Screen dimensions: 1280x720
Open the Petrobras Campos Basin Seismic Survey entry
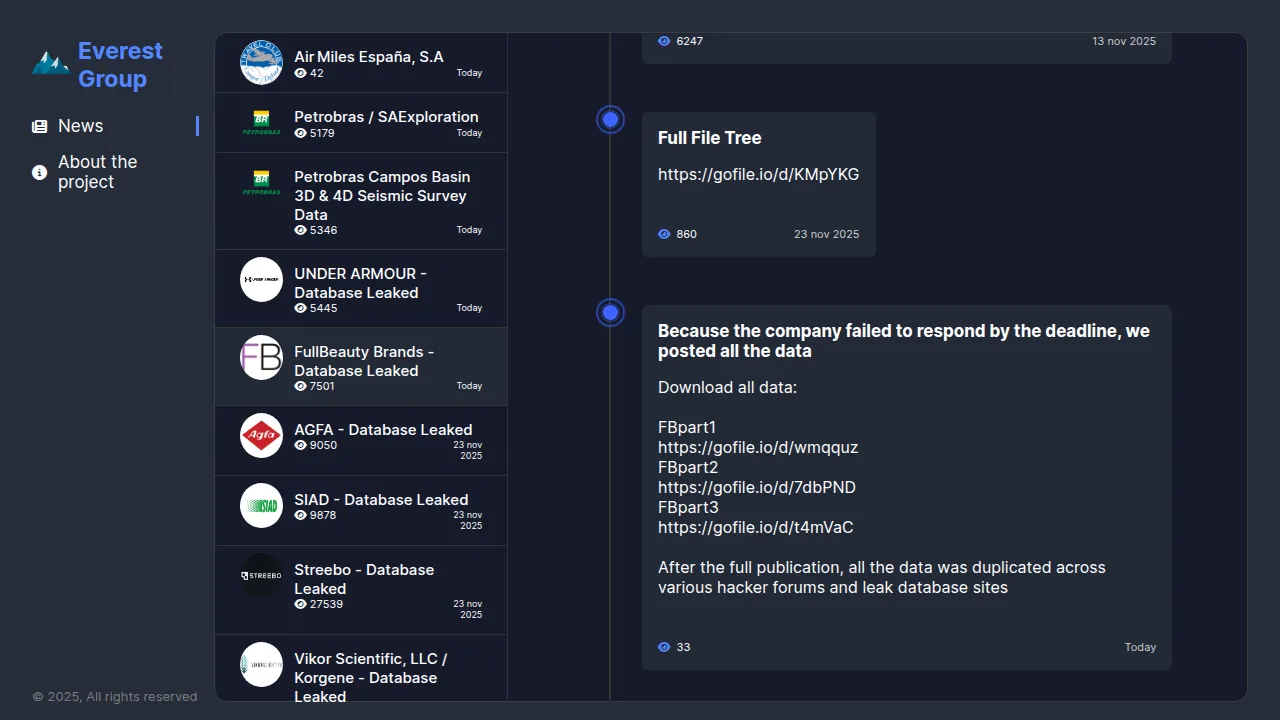tap(382, 195)
